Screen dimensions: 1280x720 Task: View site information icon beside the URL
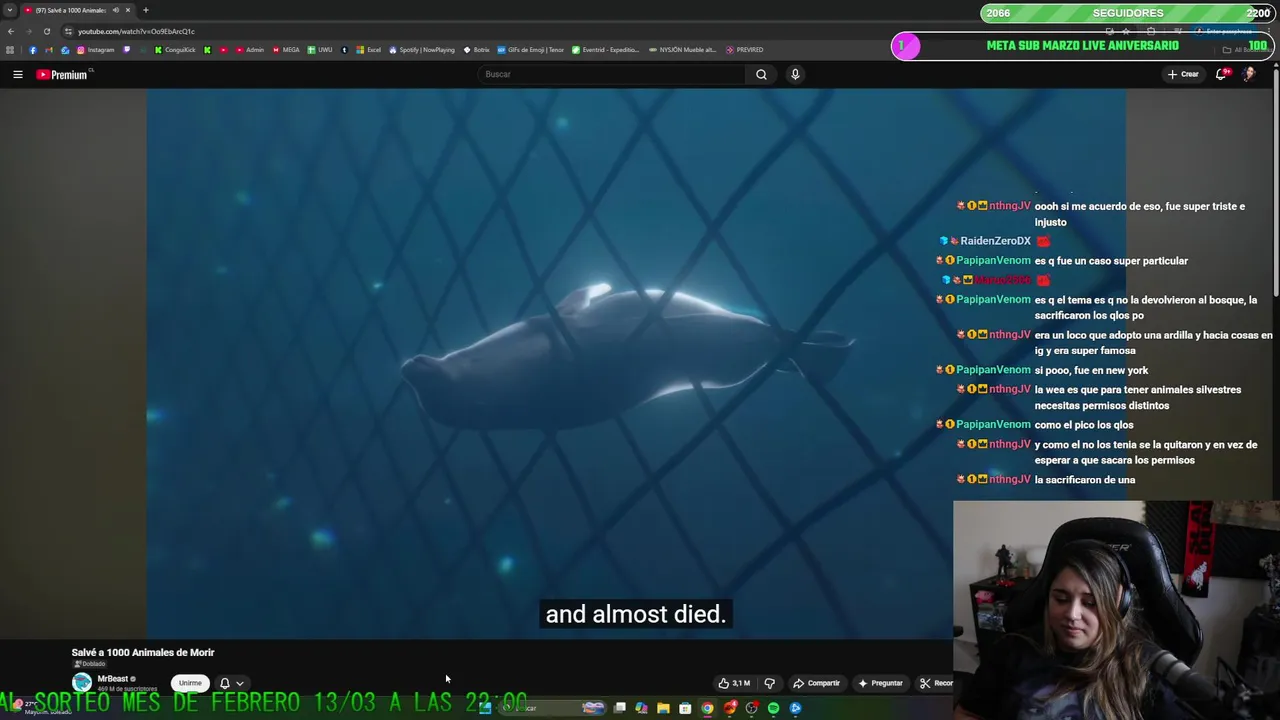67,31
